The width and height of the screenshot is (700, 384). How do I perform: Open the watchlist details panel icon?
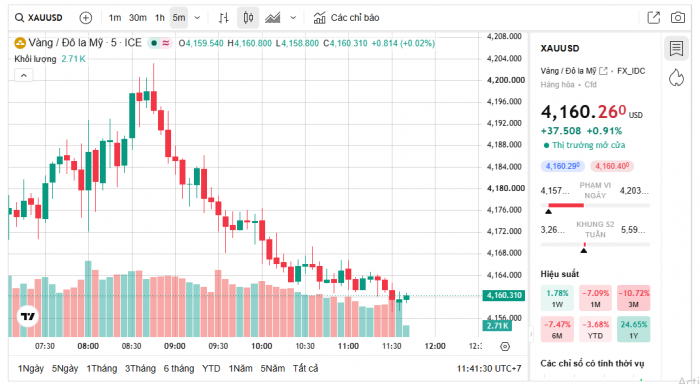point(676,48)
